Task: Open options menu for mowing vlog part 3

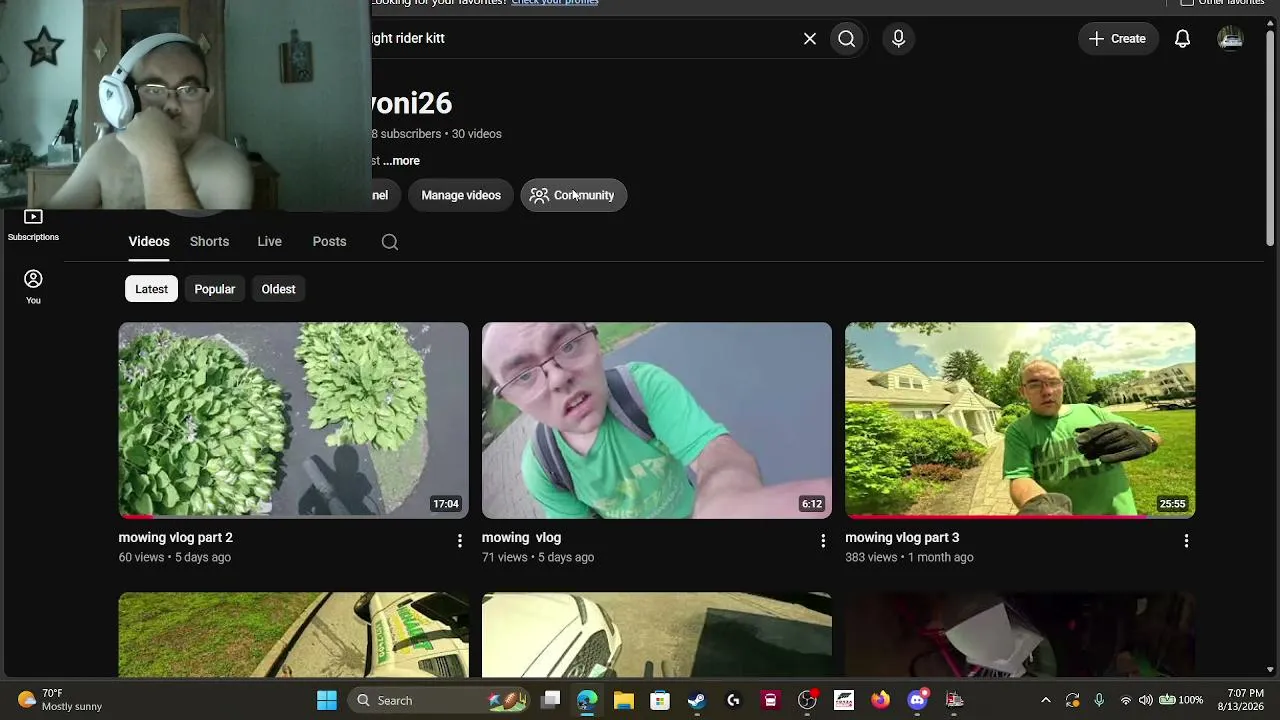Action: [1186, 541]
